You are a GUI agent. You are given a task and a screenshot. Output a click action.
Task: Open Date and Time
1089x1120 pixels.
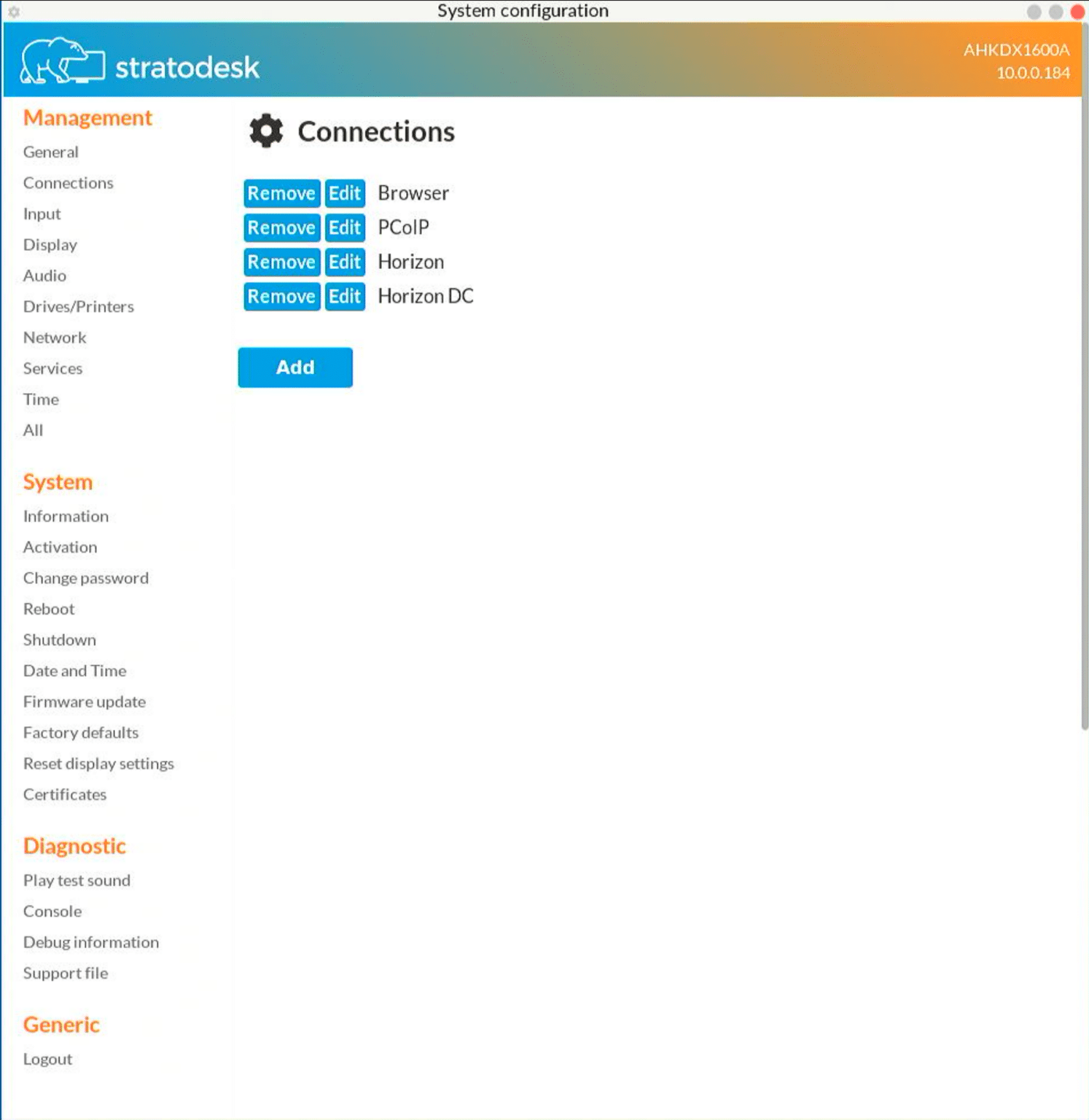click(x=75, y=671)
